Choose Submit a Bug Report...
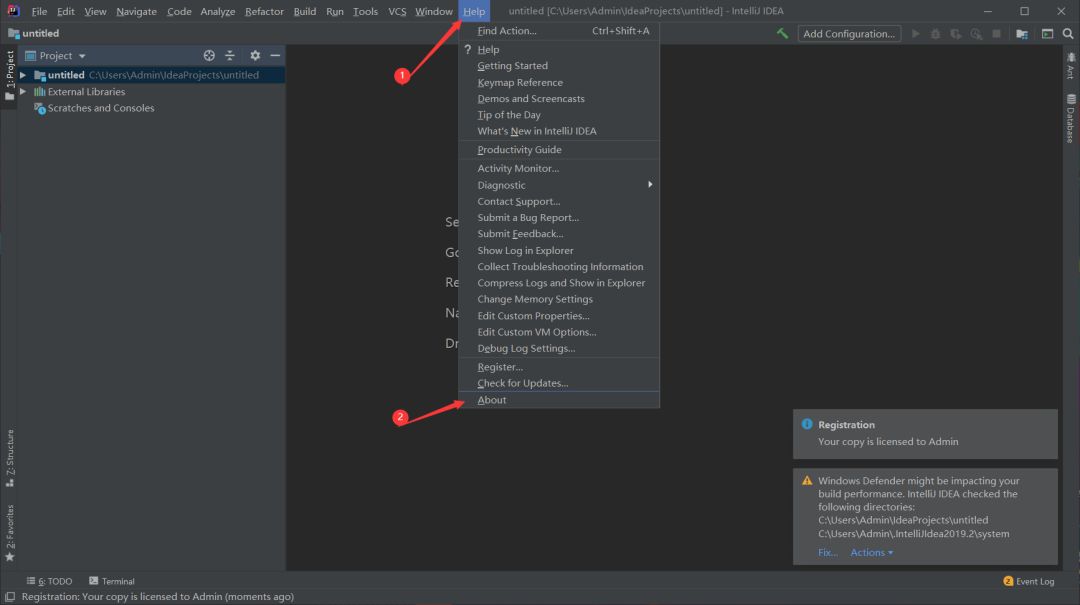The width and height of the screenshot is (1080, 605). pyautogui.click(x=559, y=217)
